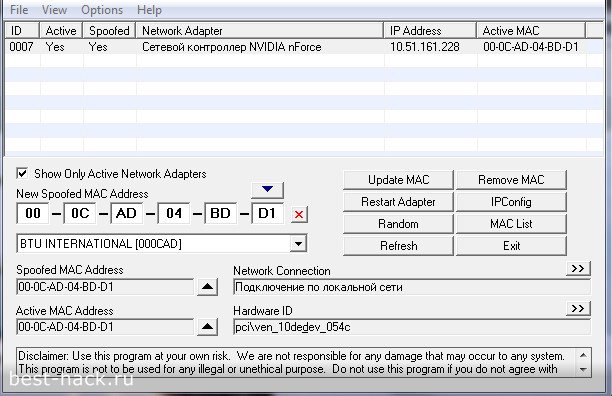The height and width of the screenshot is (396, 612).
Task: Click disclaimer scrollbar down arrow
Action: 583,369
